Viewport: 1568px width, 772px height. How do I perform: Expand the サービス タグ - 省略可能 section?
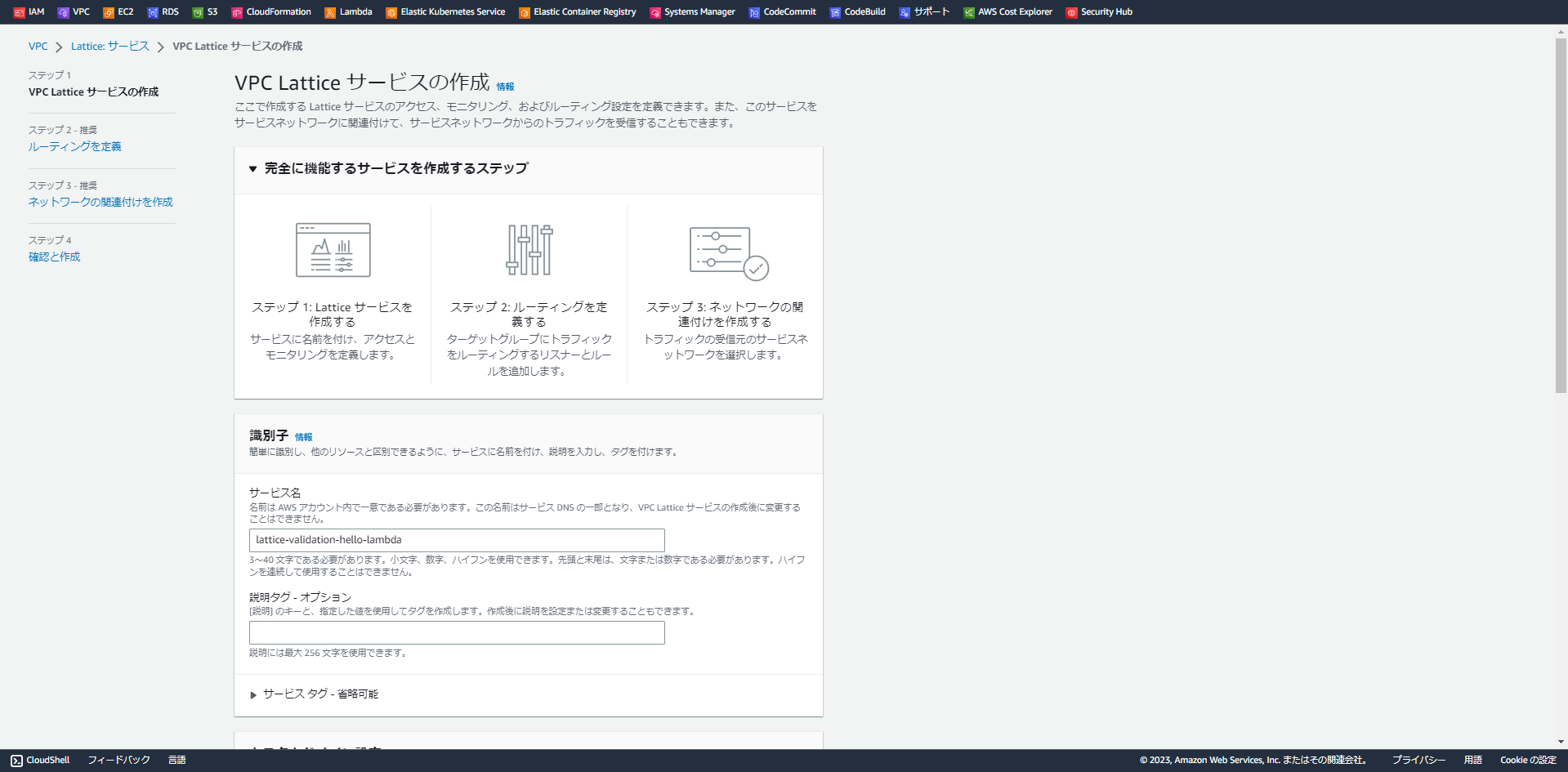click(253, 695)
